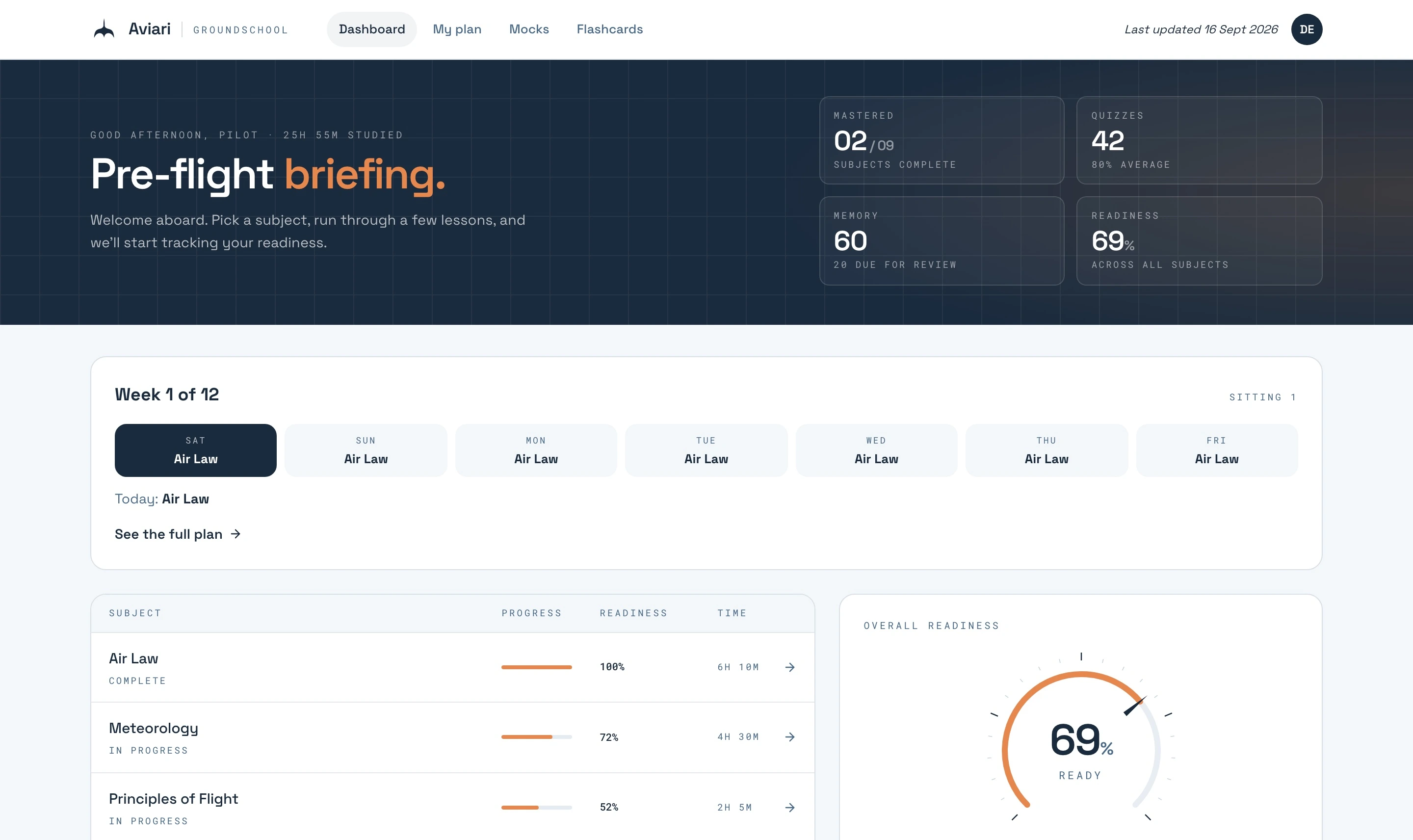This screenshot has width=1413, height=840.
Task: Open the Flashcards tab
Action: [609, 29]
